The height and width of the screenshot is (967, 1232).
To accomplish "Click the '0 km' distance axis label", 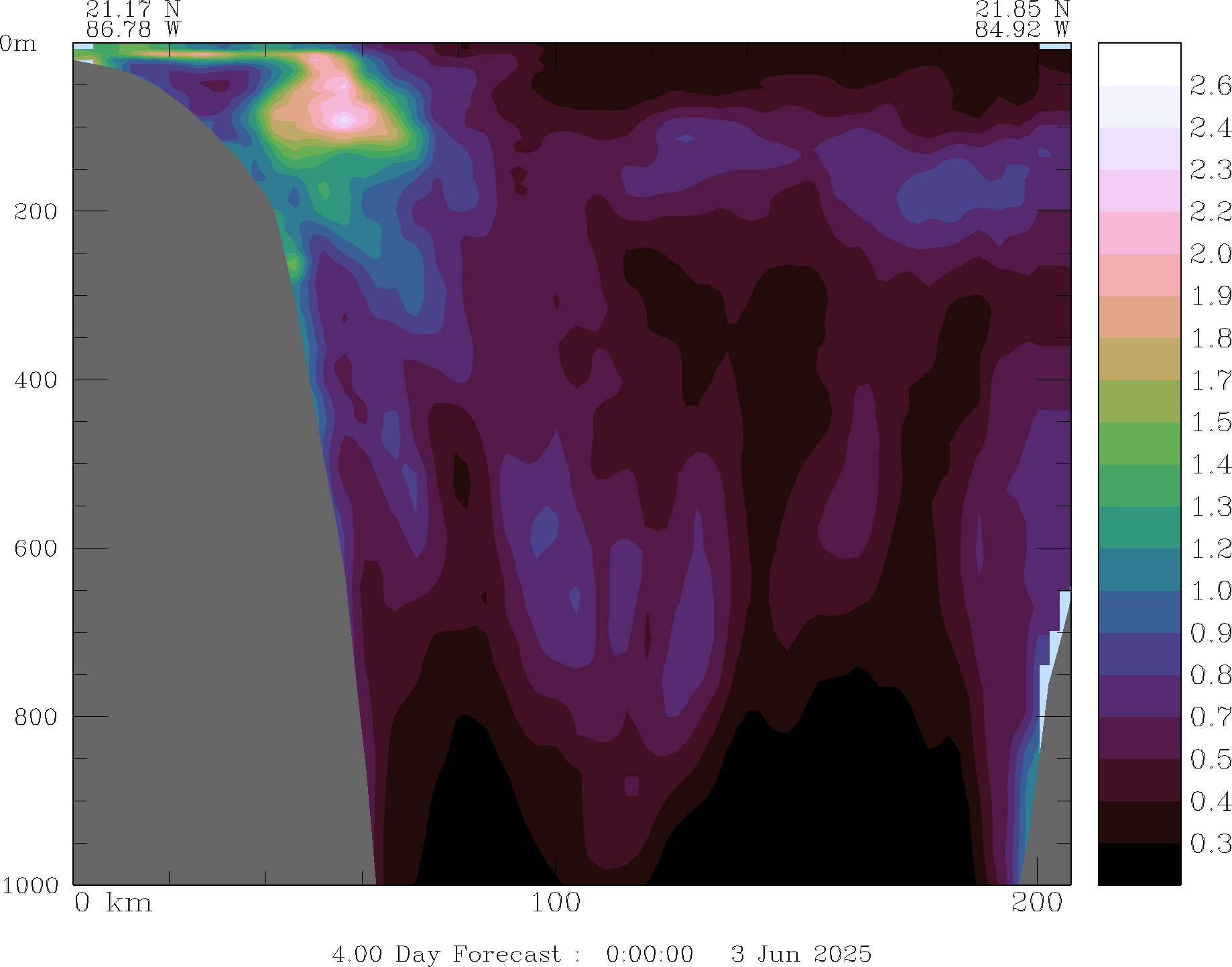I will pyautogui.click(x=113, y=903).
